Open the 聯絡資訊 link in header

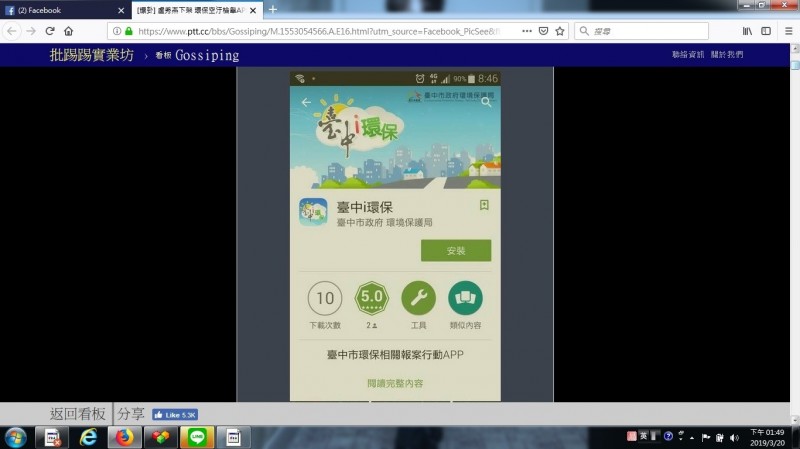689,54
